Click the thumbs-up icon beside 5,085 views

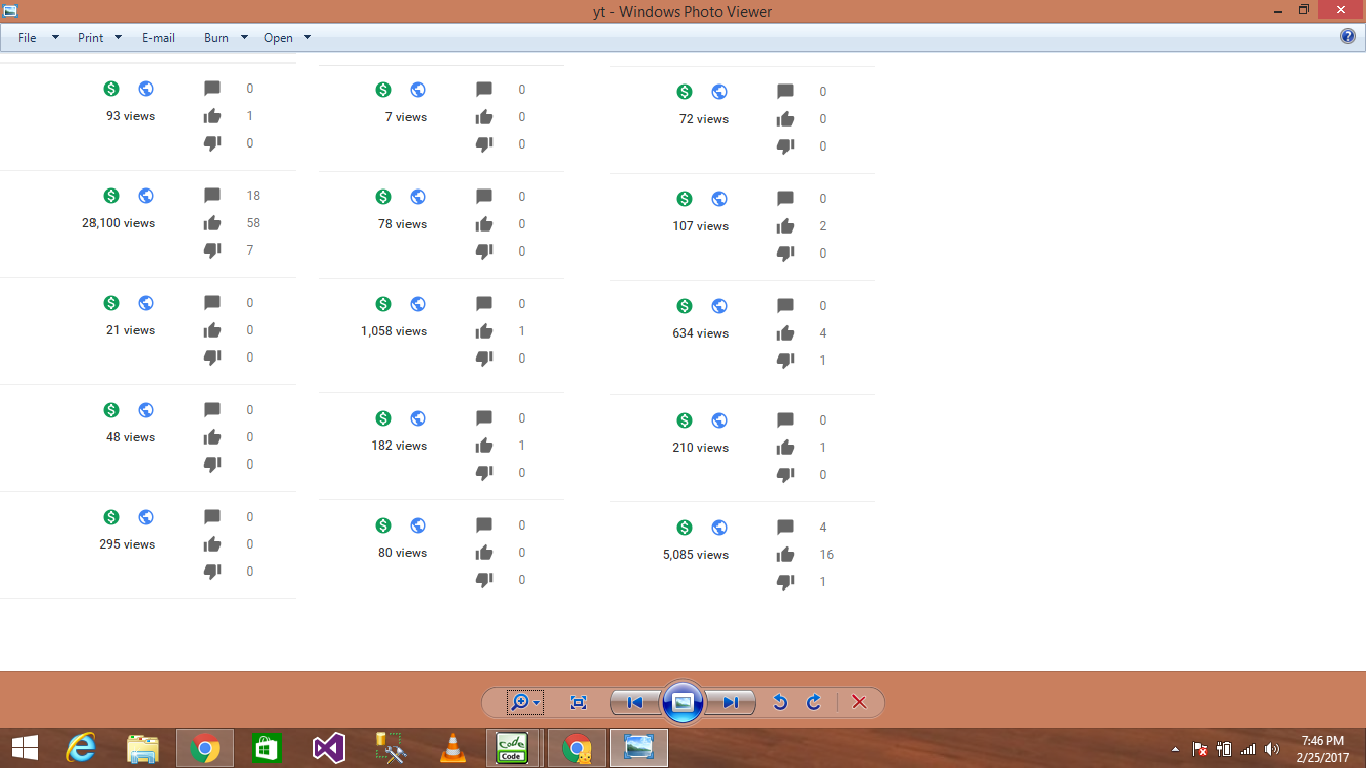[785, 555]
